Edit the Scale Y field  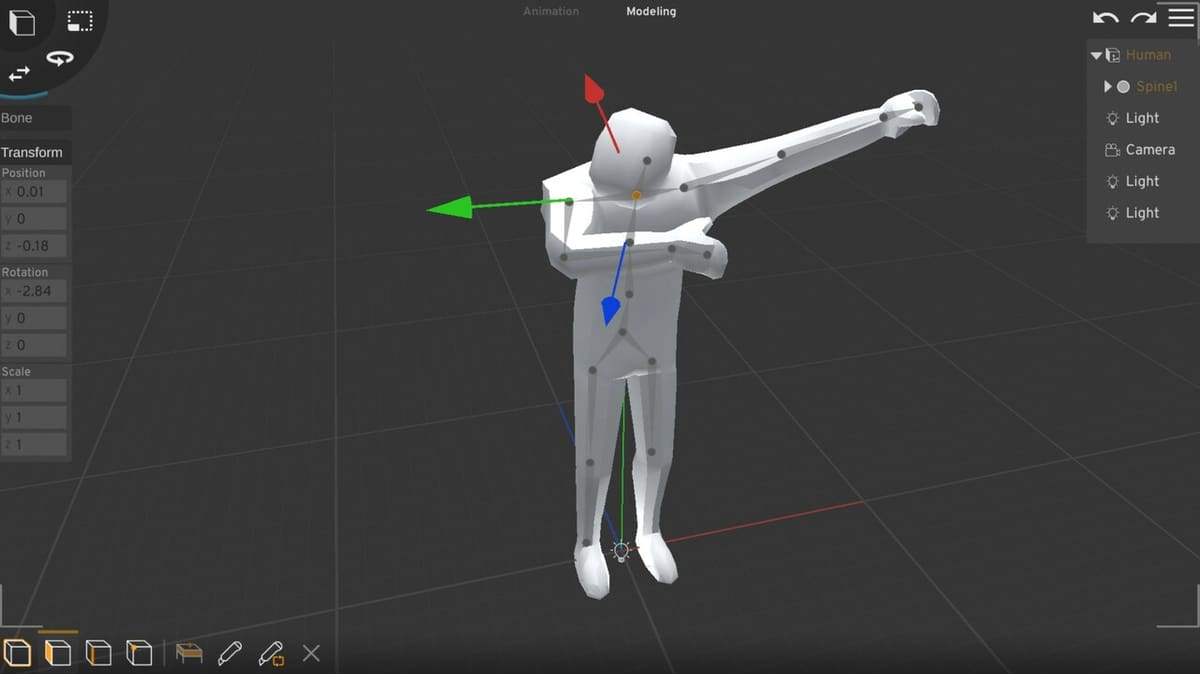[x=34, y=417]
